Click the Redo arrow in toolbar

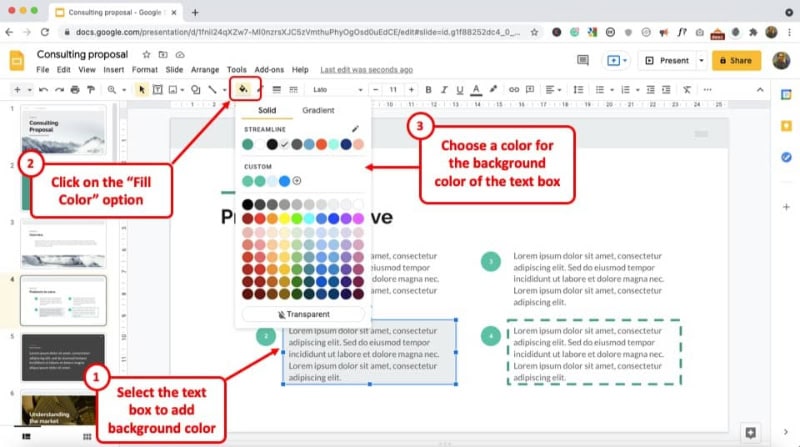click(x=59, y=90)
